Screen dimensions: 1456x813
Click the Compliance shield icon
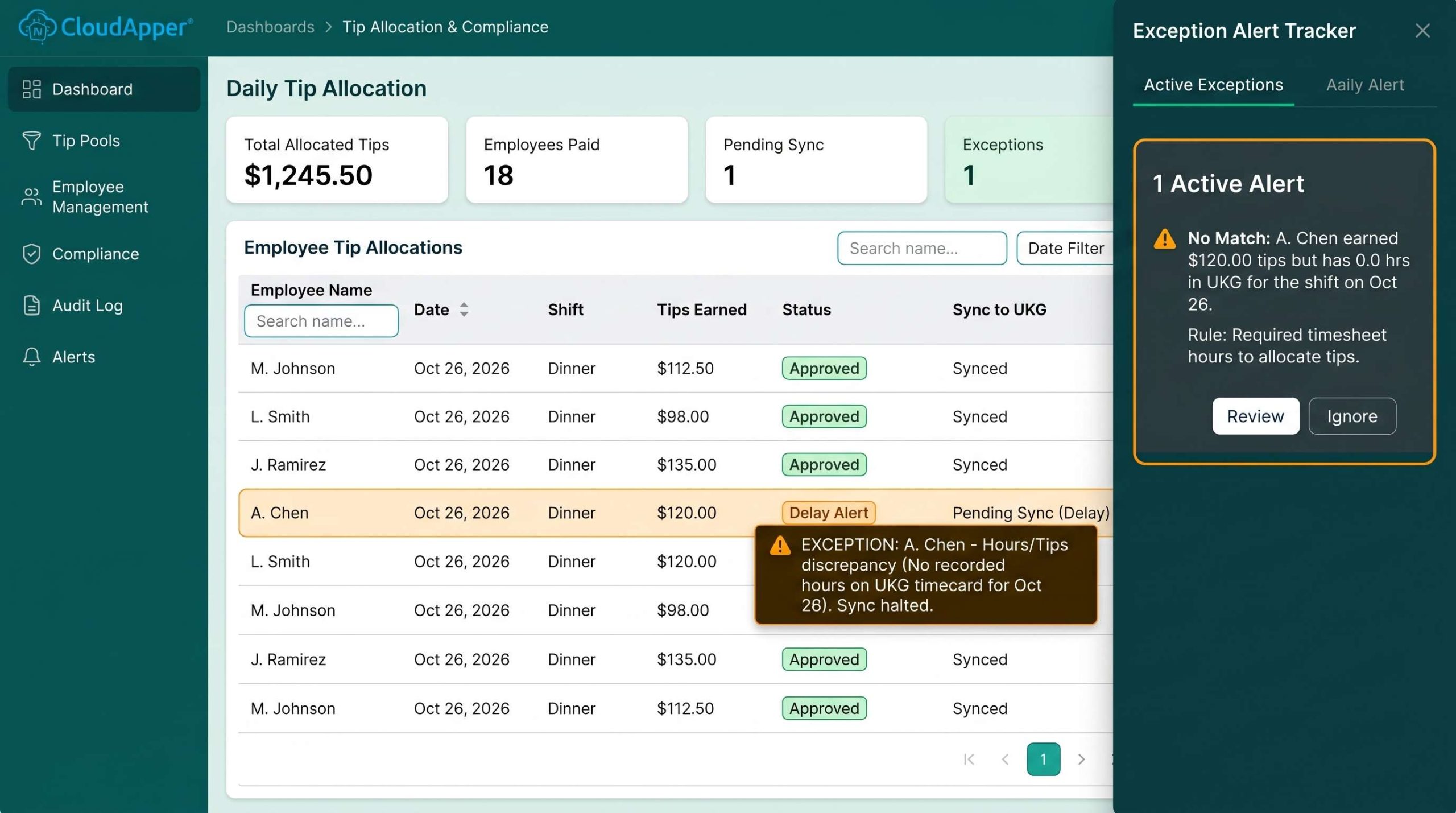(31, 254)
